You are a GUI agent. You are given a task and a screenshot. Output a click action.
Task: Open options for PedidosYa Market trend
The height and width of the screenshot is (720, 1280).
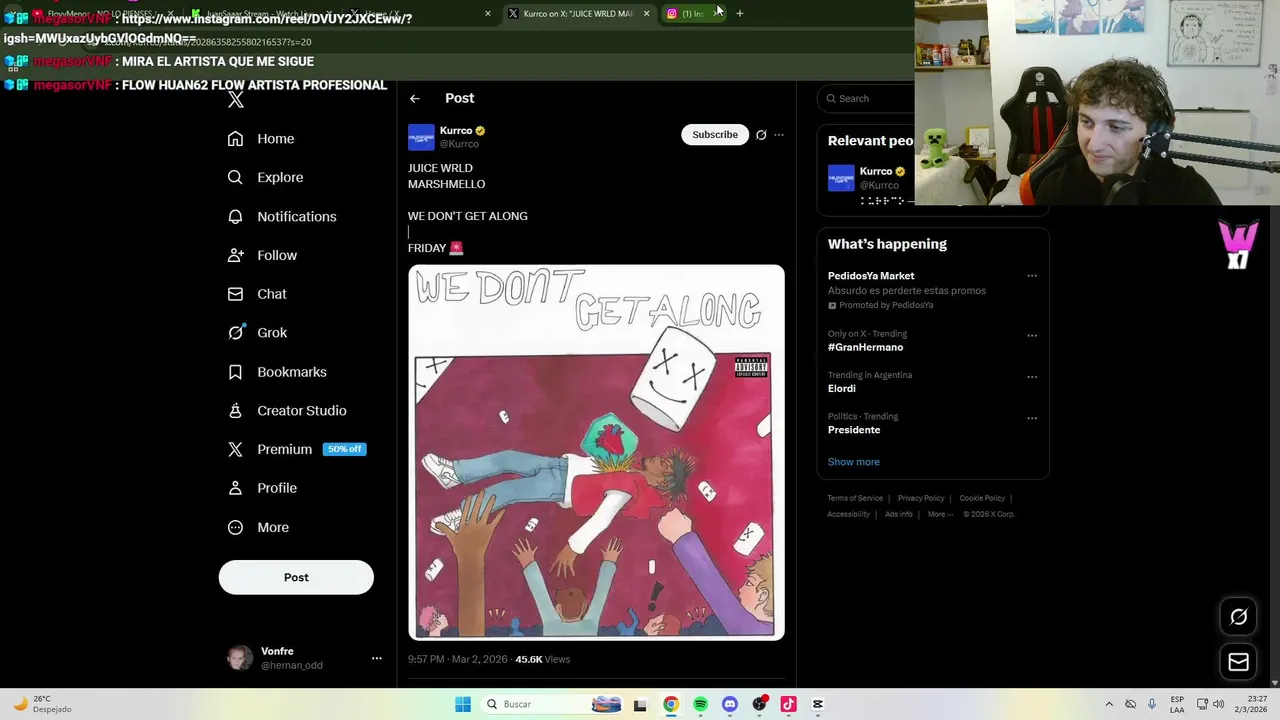(x=1032, y=276)
